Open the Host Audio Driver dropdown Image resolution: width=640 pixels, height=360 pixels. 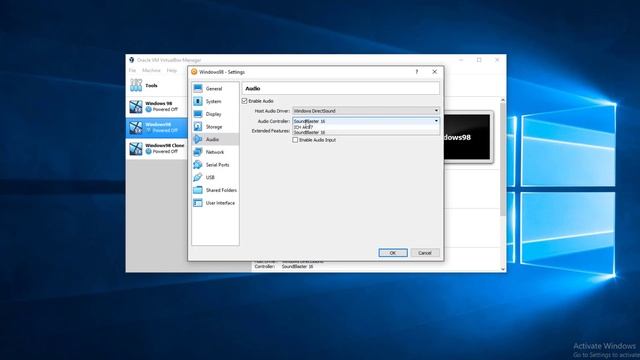(366, 111)
